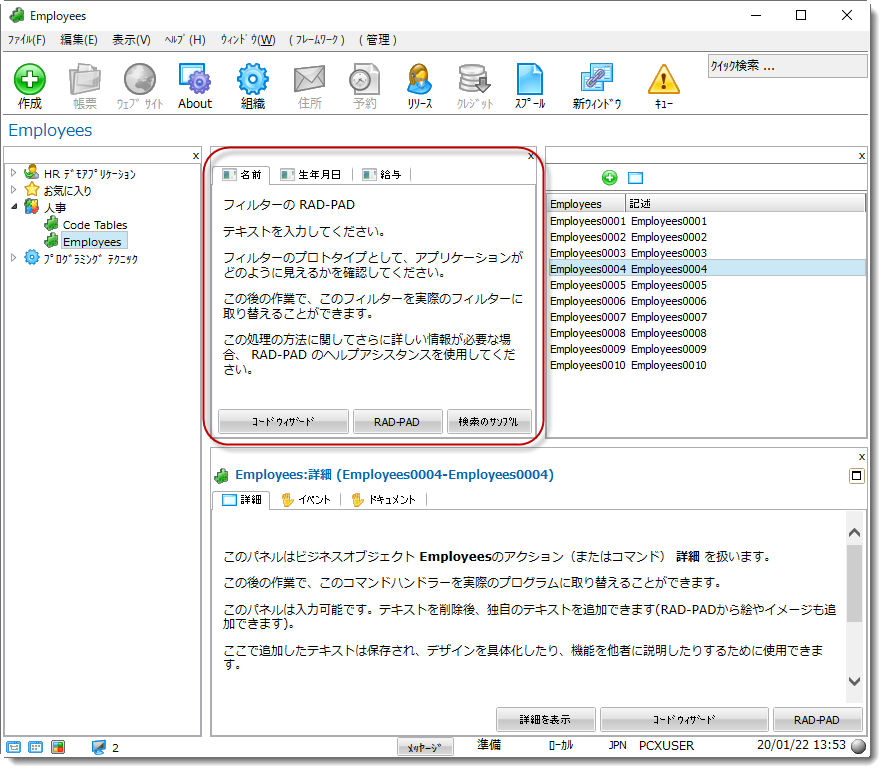Close the details pane
The height and width of the screenshot is (773, 886).
coord(862,457)
